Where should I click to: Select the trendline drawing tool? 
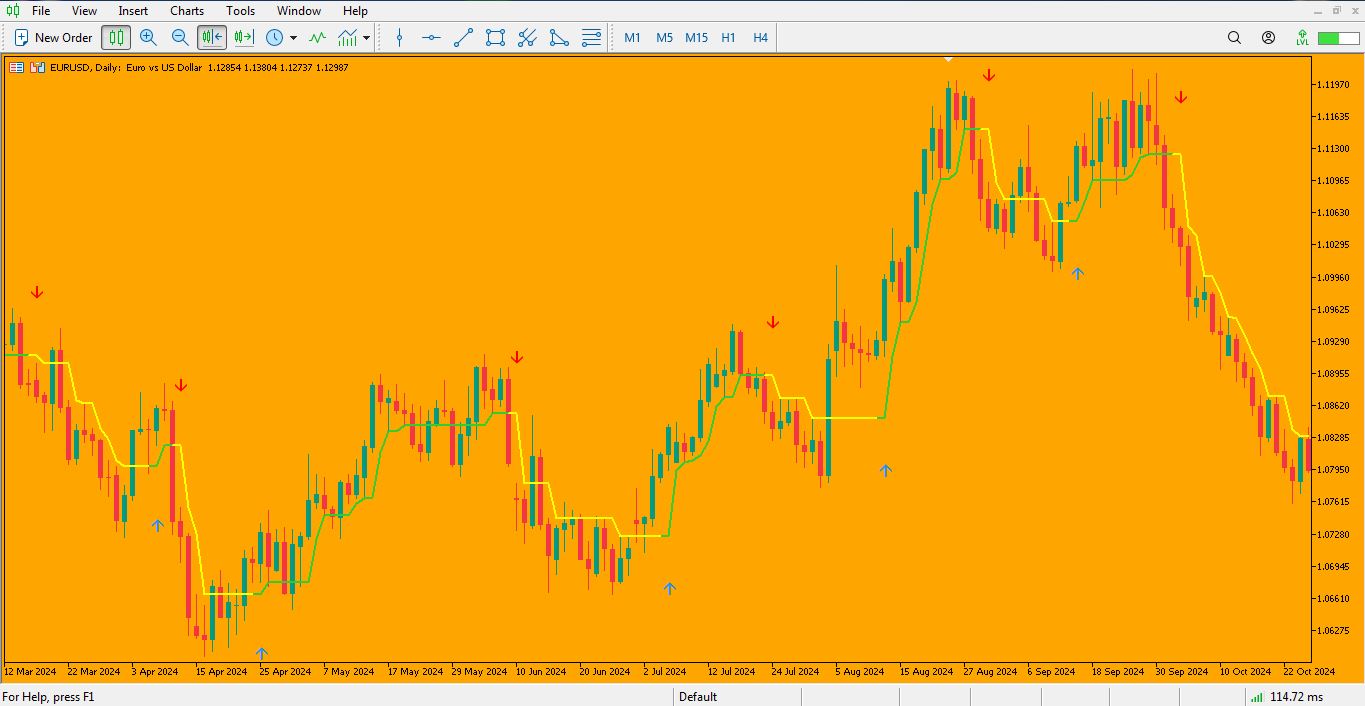463,38
